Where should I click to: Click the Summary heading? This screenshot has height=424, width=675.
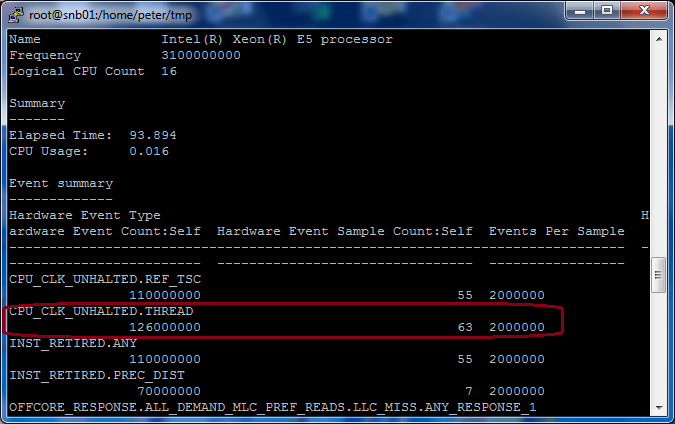(x=37, y=104)
